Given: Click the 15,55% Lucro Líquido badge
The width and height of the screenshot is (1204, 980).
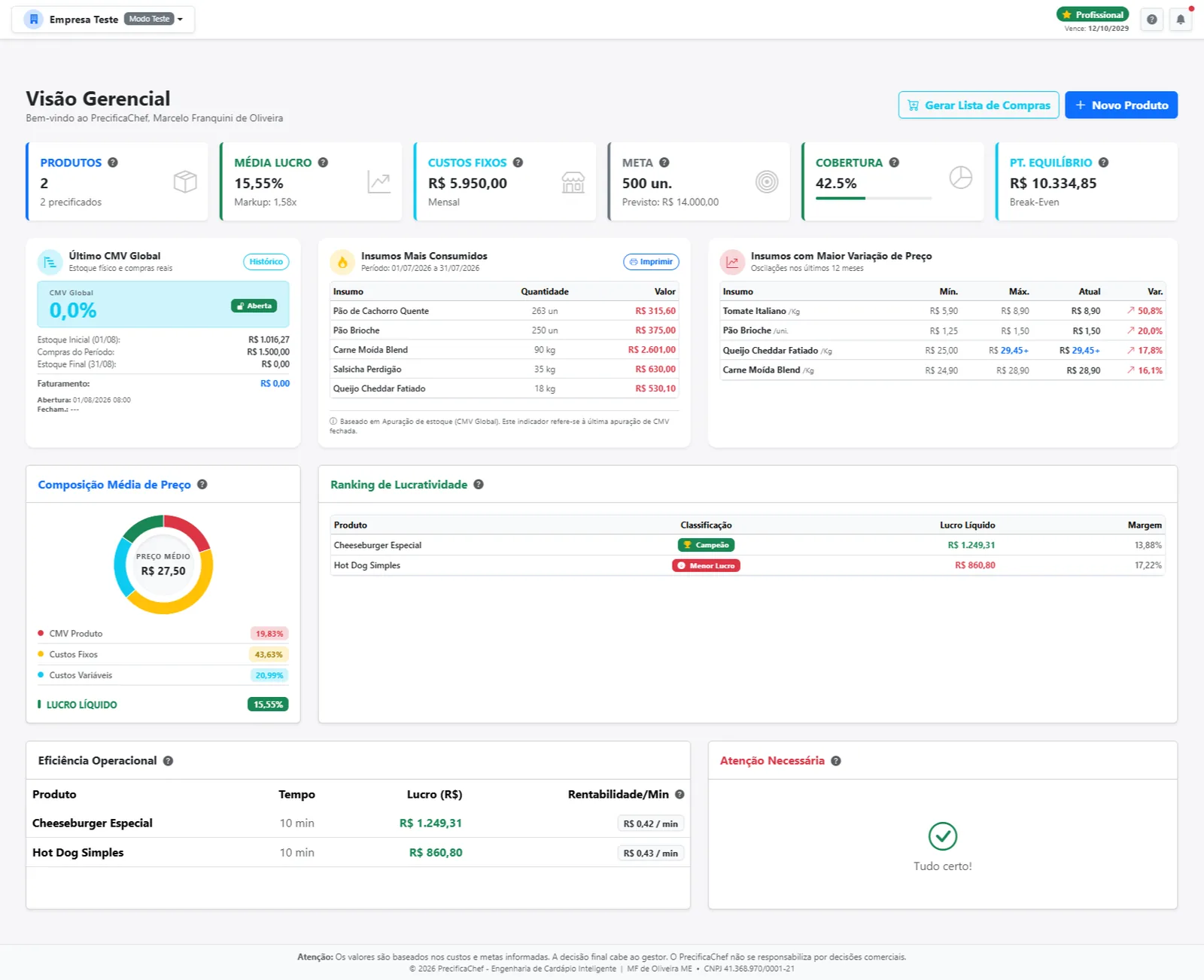Looking at the screenshot, I should point(268,705).
